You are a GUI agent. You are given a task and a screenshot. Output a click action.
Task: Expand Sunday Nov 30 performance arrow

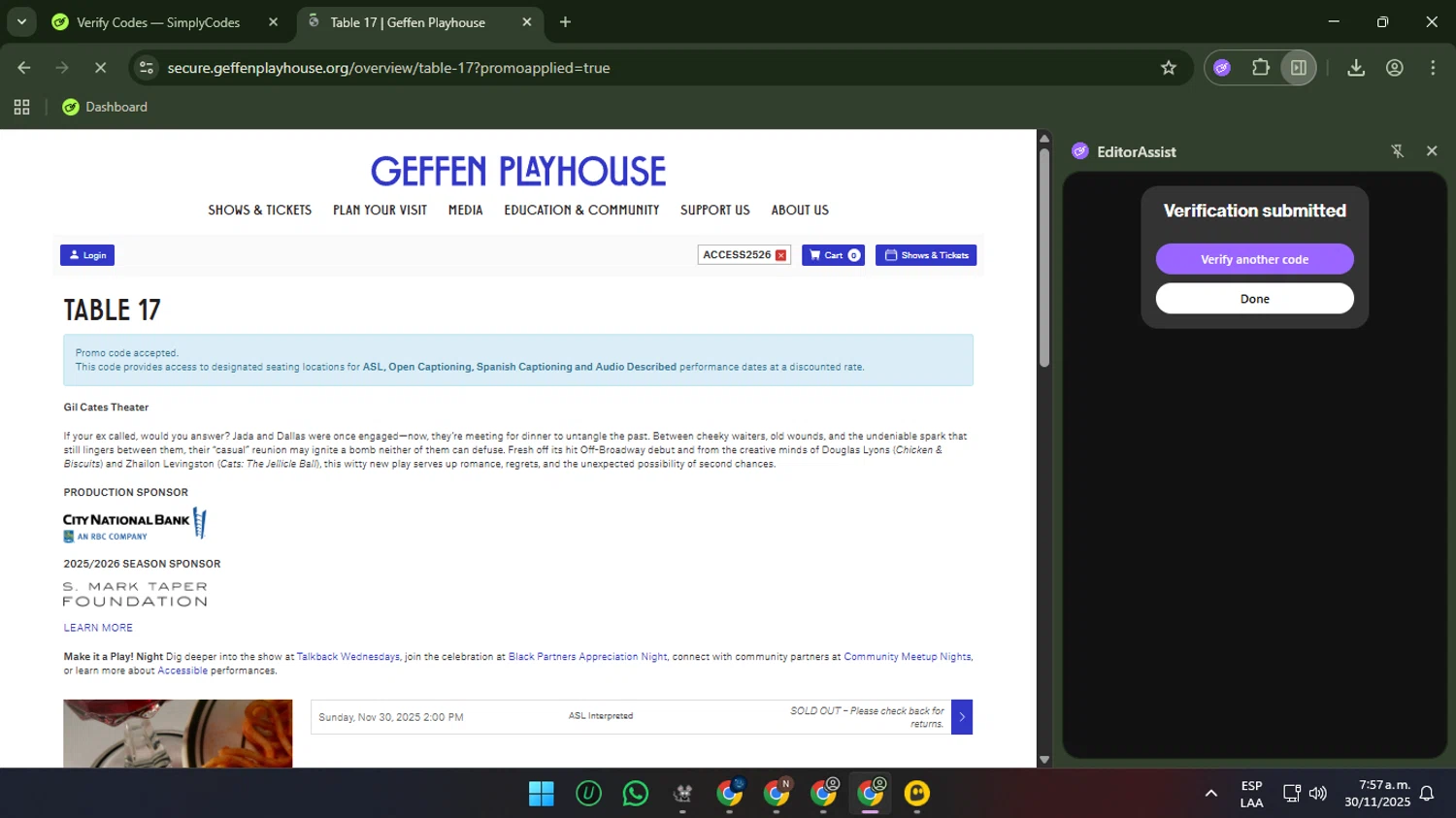pos(962,717)
